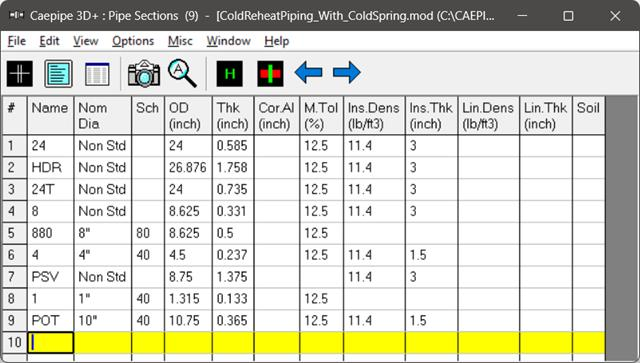Open the Graphics window table icon

(97, 74)
